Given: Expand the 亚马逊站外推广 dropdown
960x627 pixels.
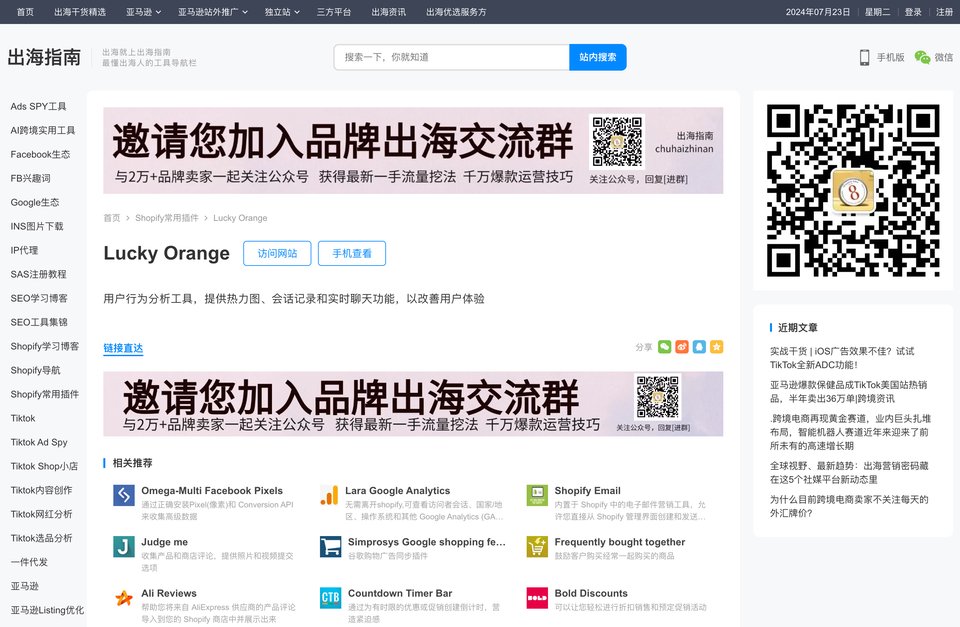Looking at the screenshot, I should click(213, 12).
